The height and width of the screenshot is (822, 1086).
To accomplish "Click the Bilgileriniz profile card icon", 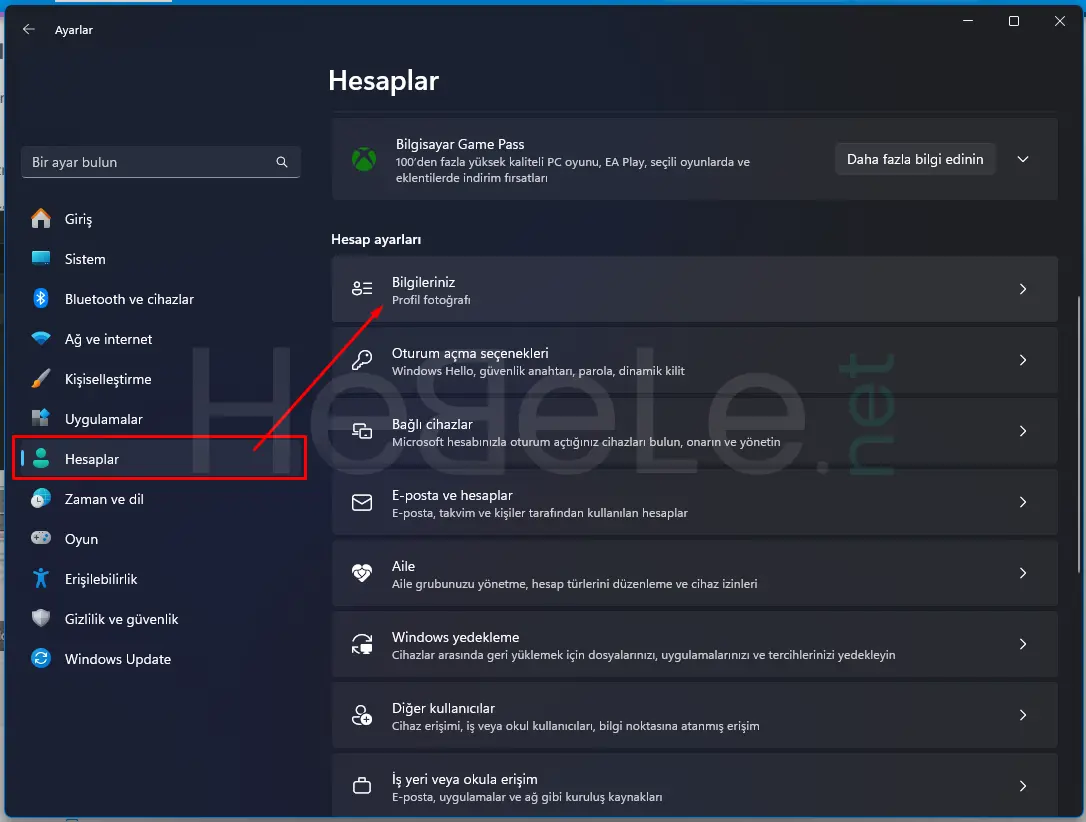I will [x=362, y=289].
